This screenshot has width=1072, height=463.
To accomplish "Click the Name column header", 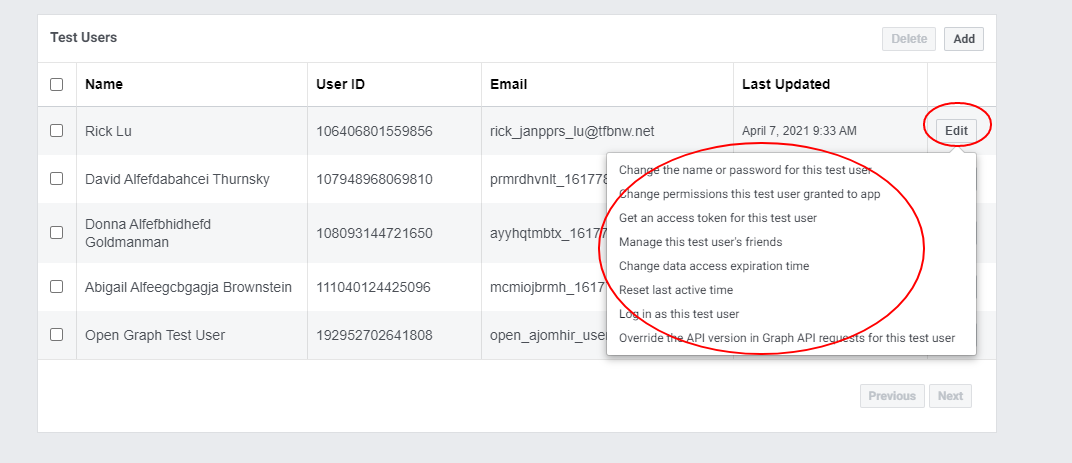I will pyautogui.click(x=104, y=85).
